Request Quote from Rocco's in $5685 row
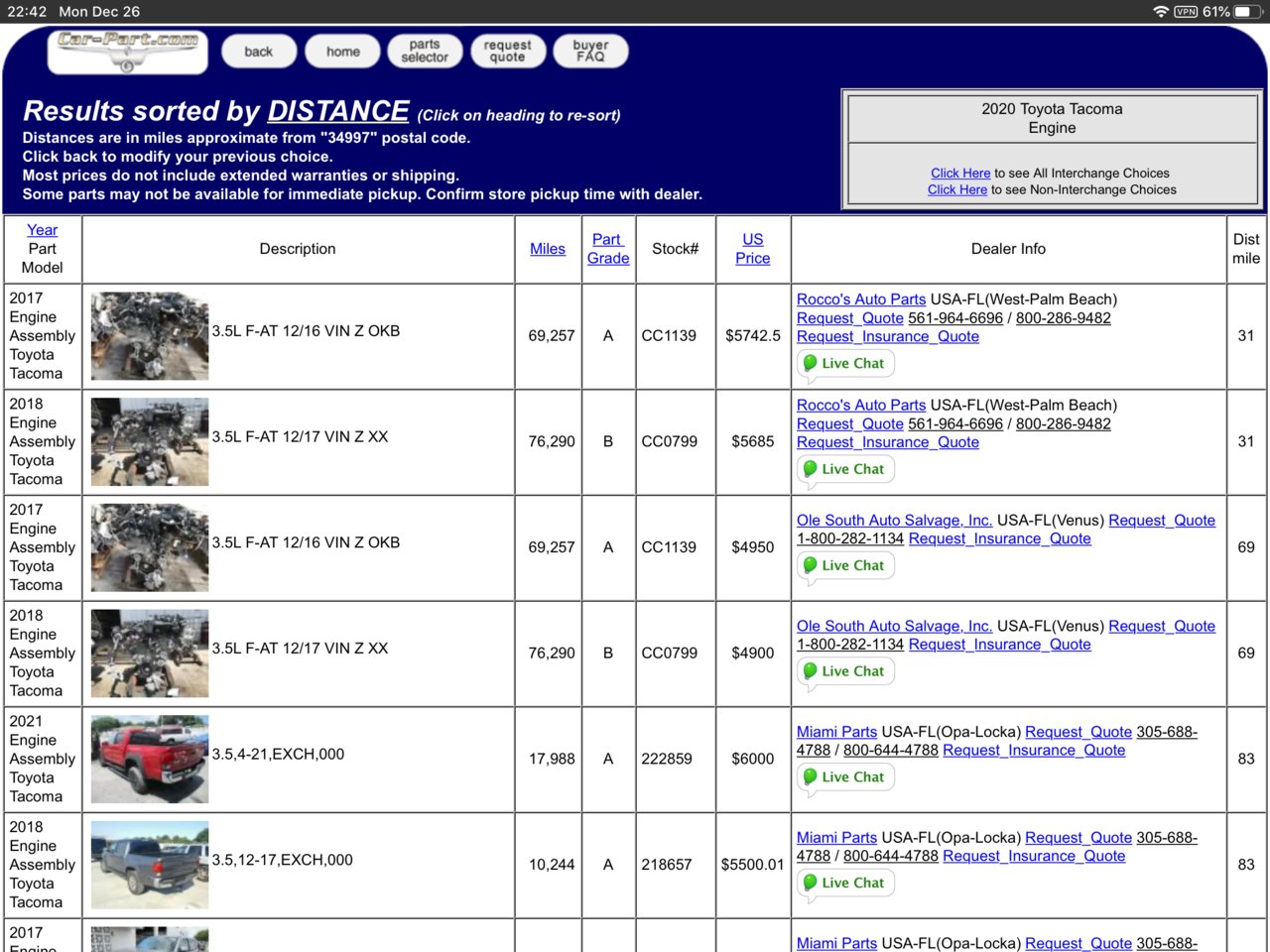 click(x=849, y=424)
